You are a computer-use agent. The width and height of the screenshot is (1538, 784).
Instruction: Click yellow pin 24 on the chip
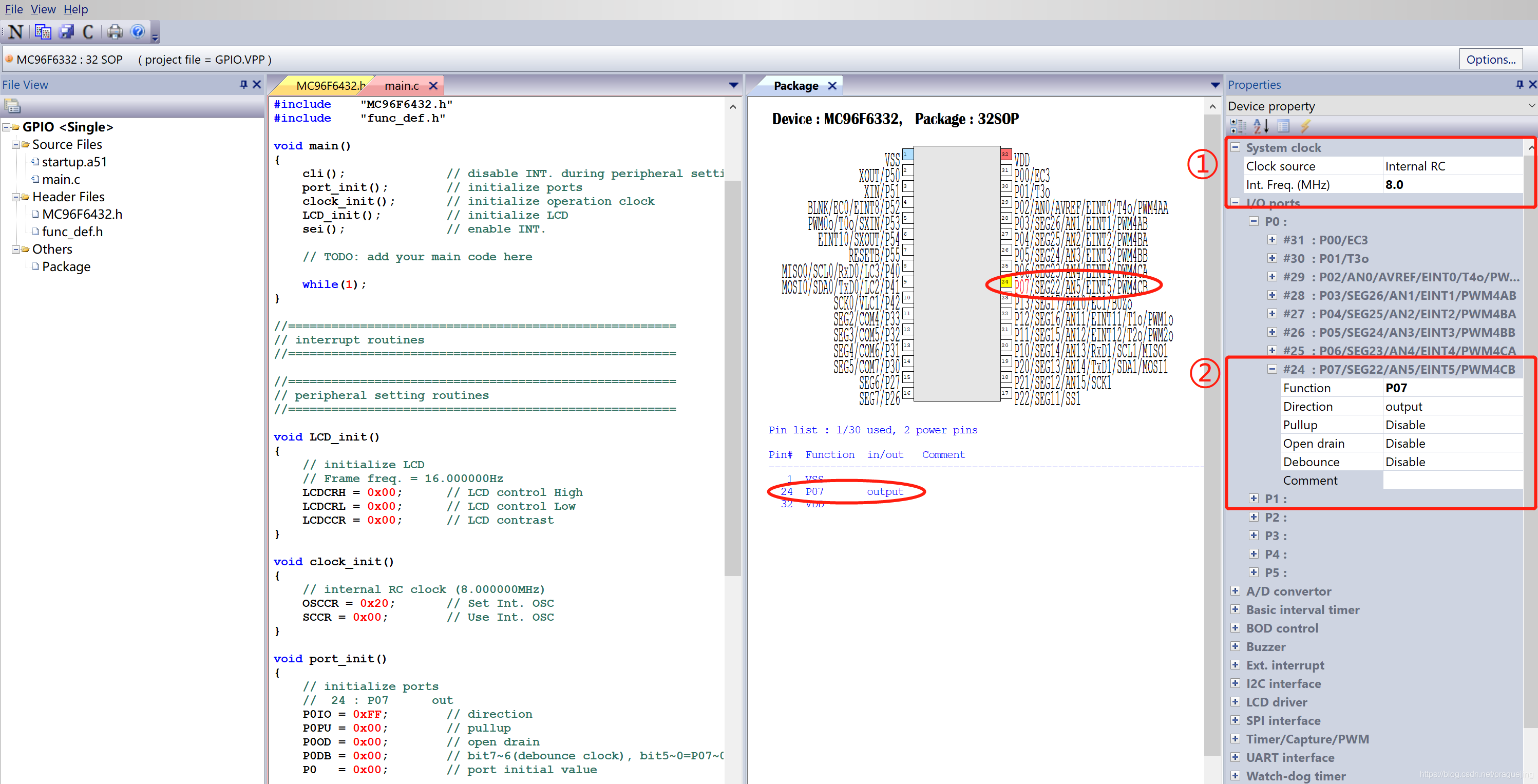pos(1005,282)
